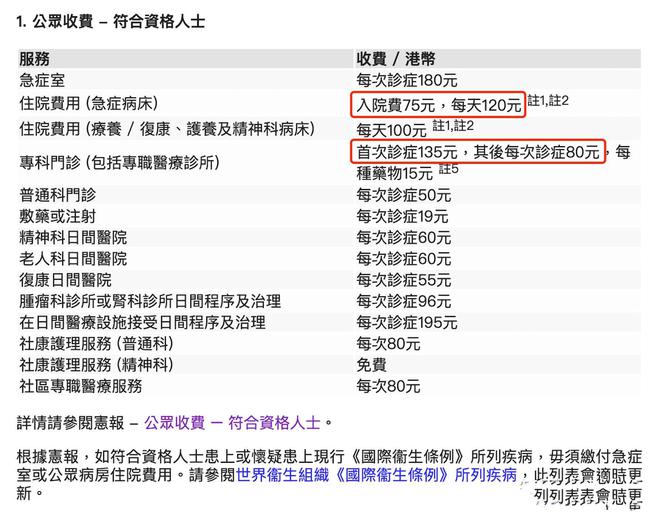Screen dimensions: 660x515
Task: Click the 每次診症195元 fee cell
Action: [x=407, y=322]
